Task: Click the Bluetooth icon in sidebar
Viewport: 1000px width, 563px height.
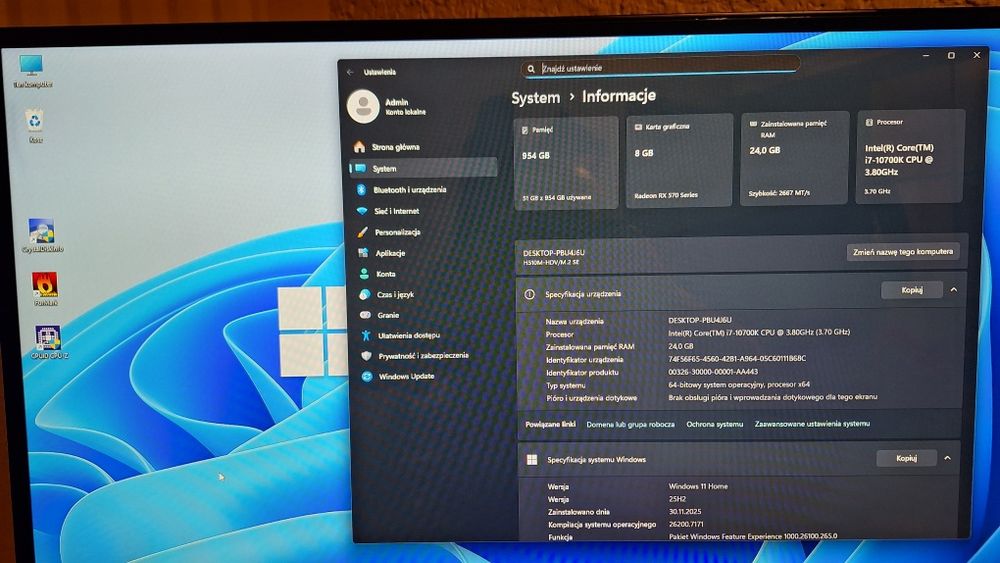Action: coord(361,189)
